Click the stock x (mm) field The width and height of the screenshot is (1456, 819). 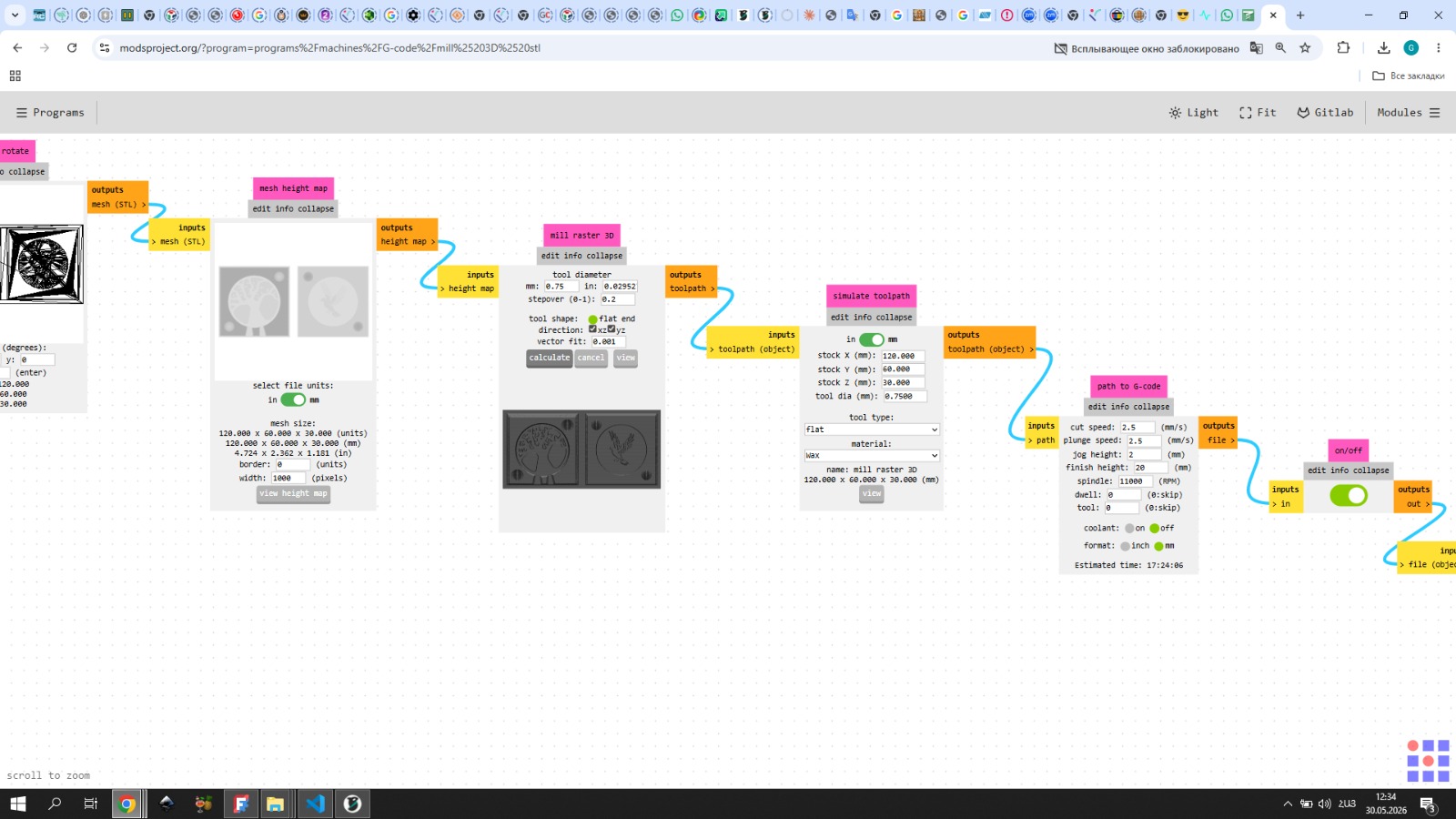point(903,356)
